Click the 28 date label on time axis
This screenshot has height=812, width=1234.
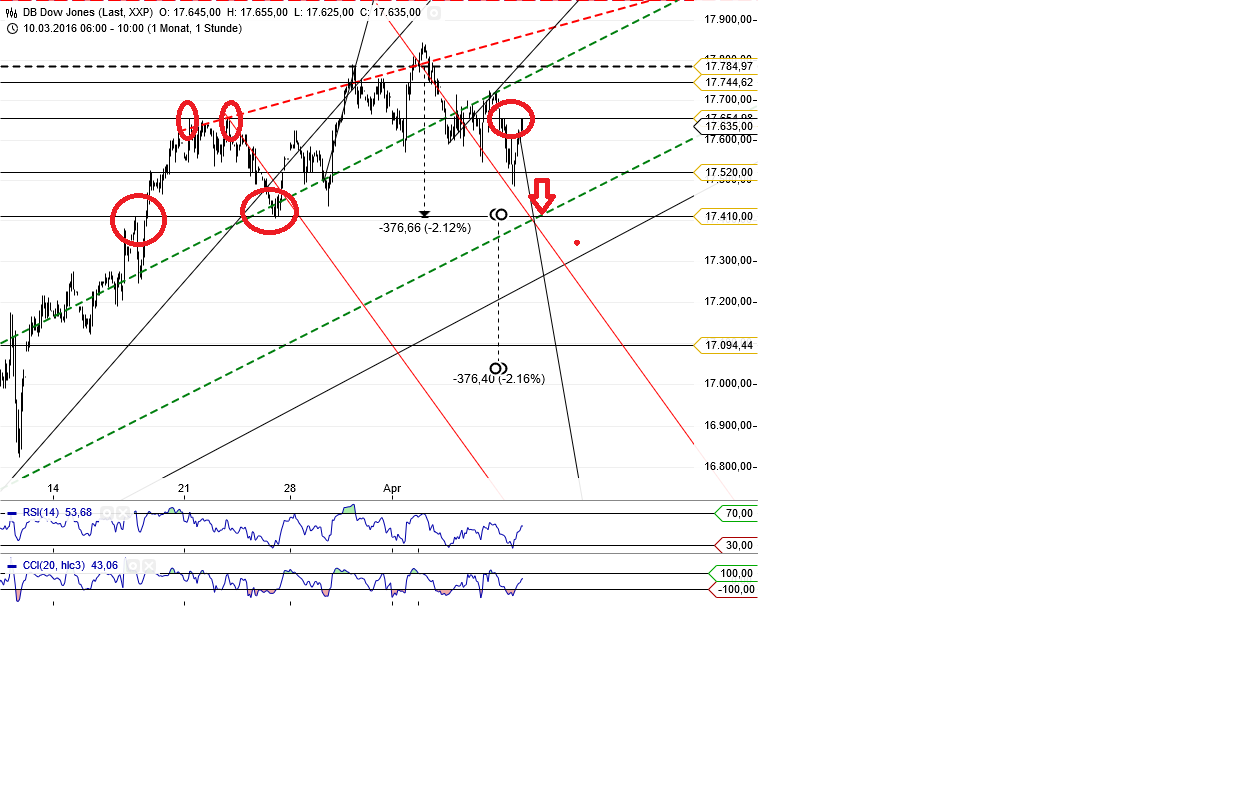(x=290, y=489)
